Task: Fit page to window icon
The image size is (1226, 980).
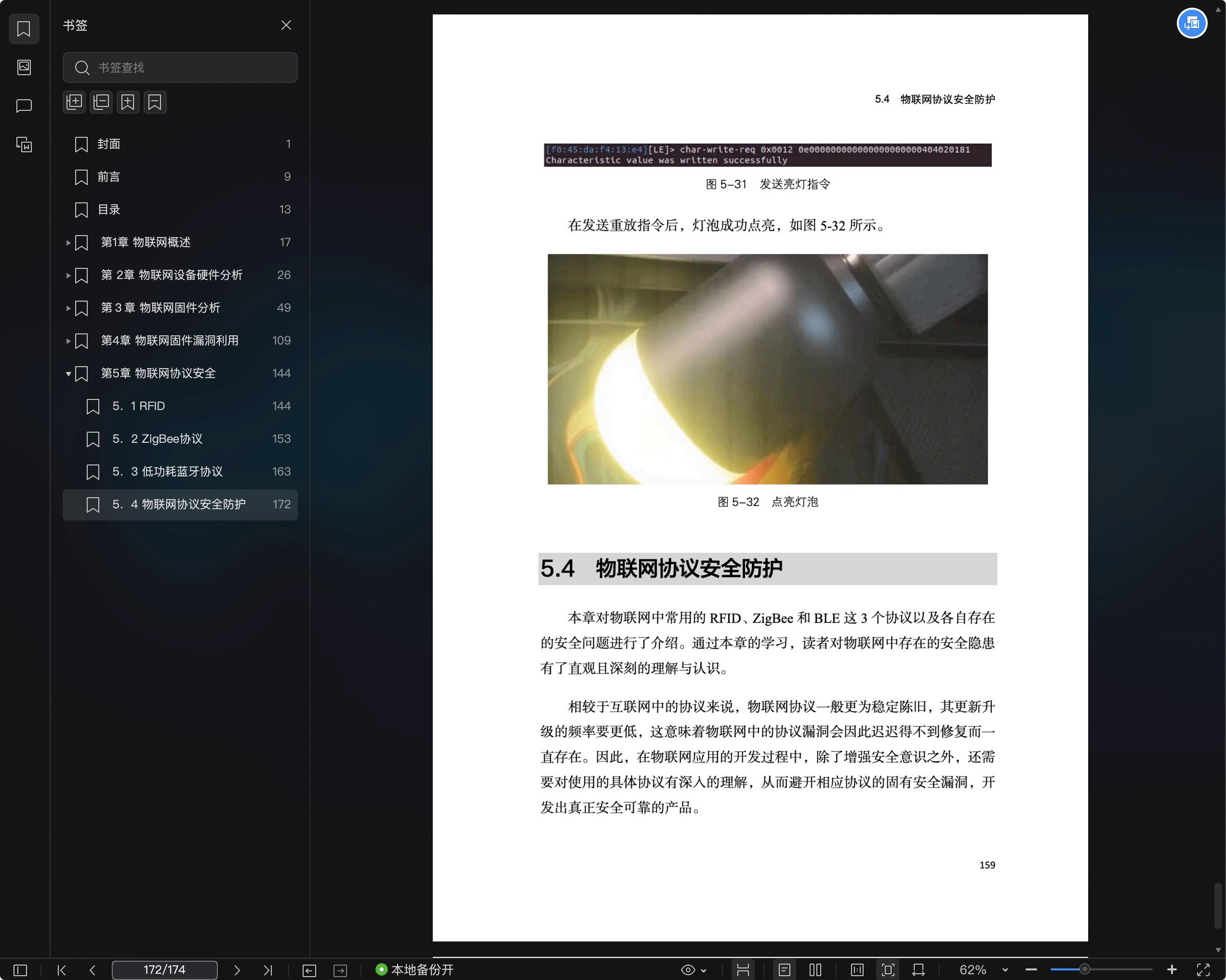Action: coord(888,970)
